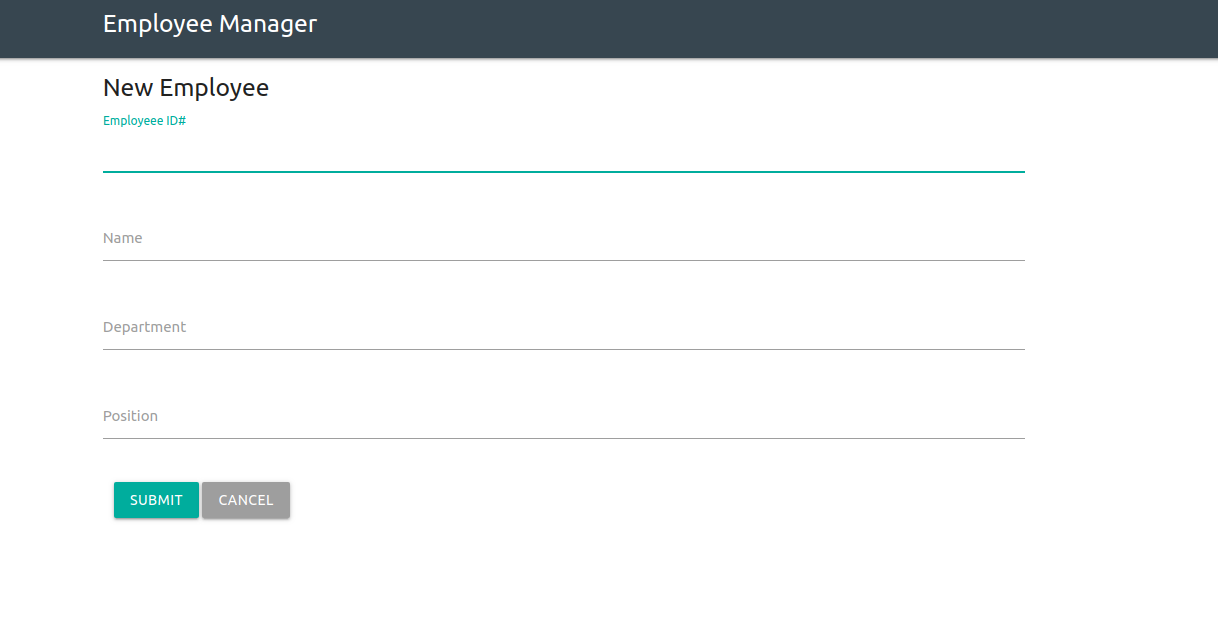Focus the Employee ID# input field
This screenshot has width=1218, height=626.
click(x=563, y=152)
